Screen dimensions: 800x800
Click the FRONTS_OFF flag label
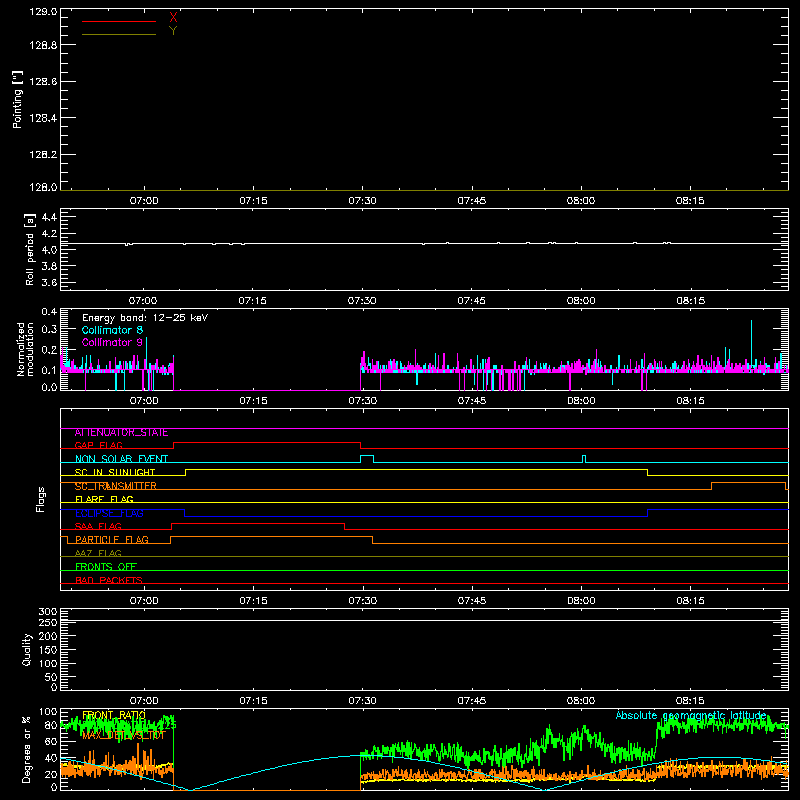(x=106, y=567)
